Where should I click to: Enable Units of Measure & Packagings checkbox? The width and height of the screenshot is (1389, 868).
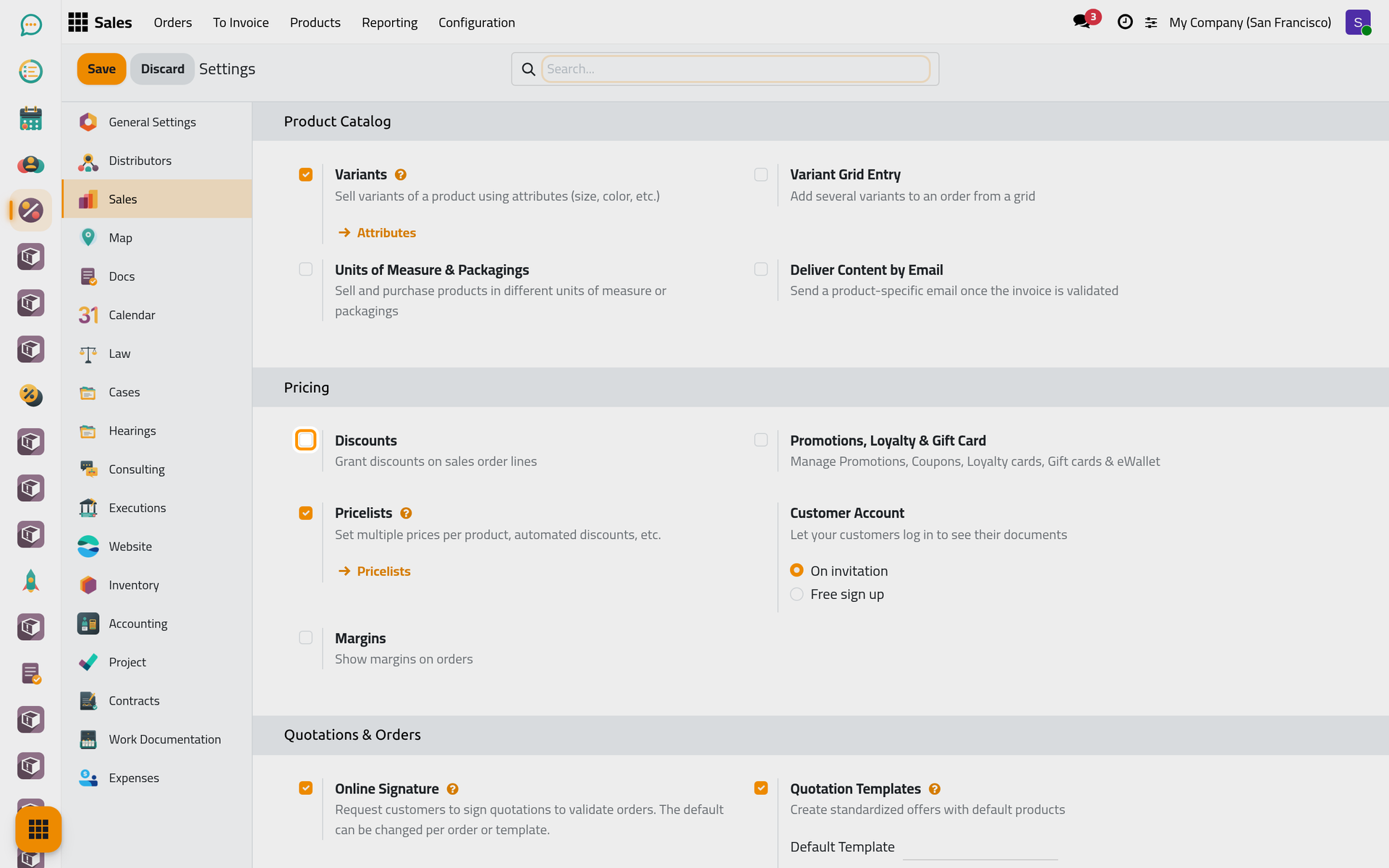click(x=306, y=269)
